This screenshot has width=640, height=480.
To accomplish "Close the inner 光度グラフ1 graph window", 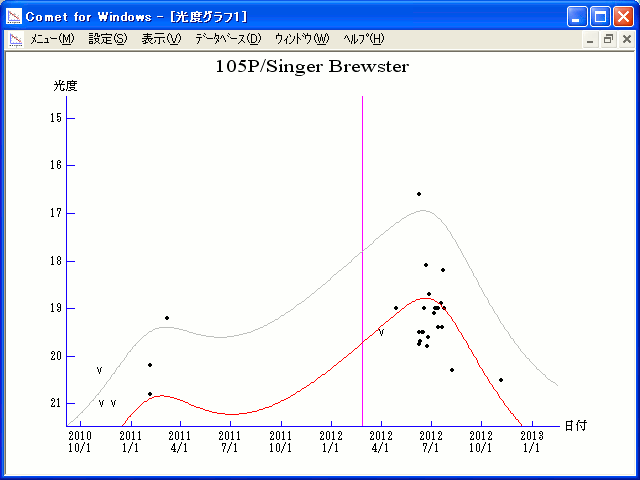I will tap(625, 40).
